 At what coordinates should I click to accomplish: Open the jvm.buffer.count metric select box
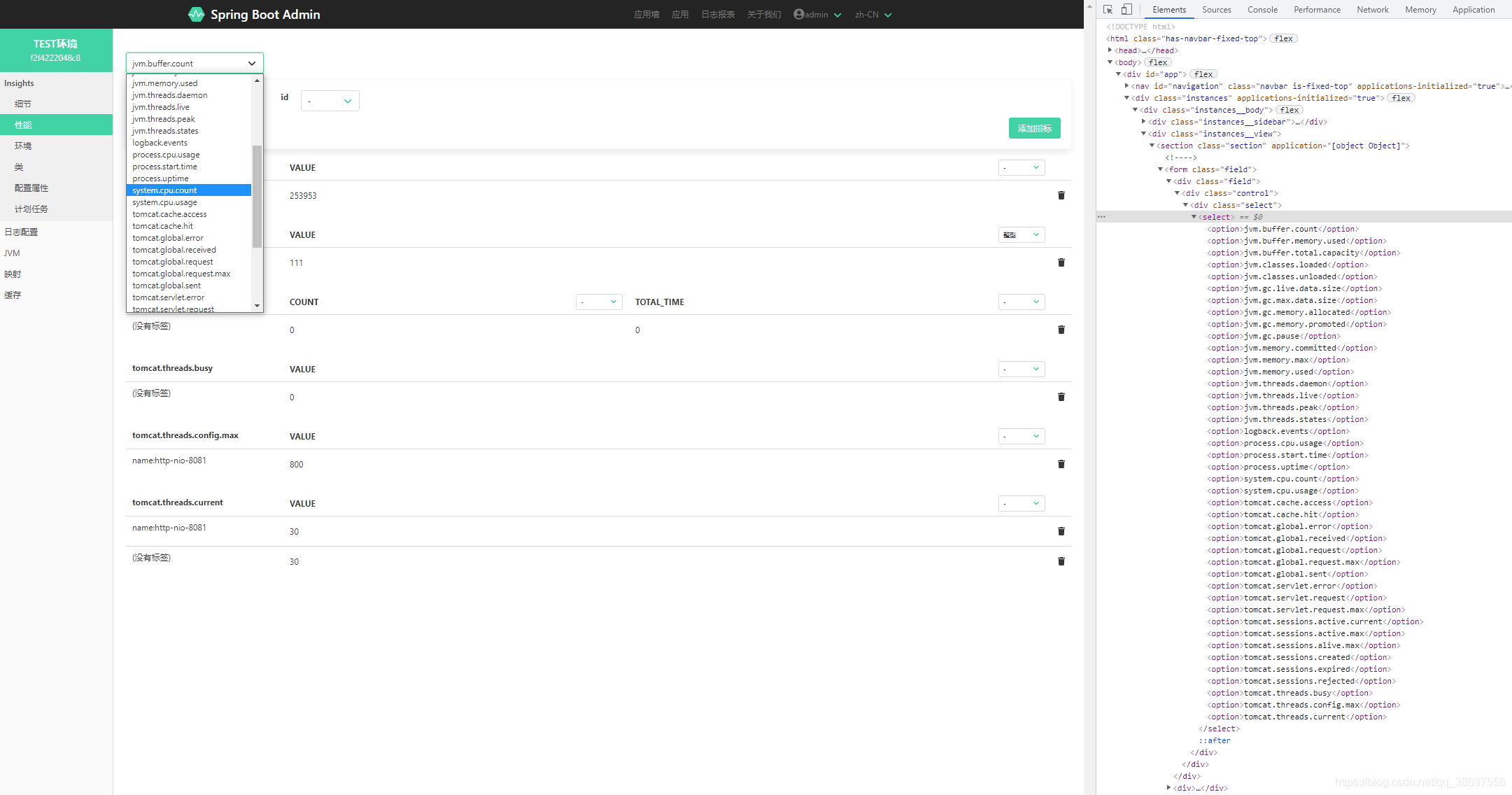(x=195, y=63)
